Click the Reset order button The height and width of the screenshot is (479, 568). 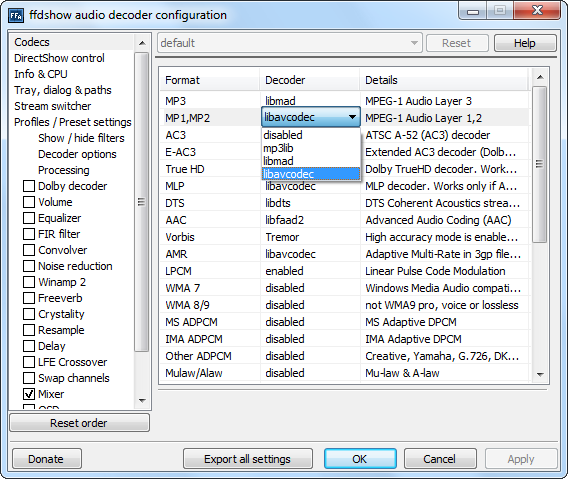click(x=79, y=423)
